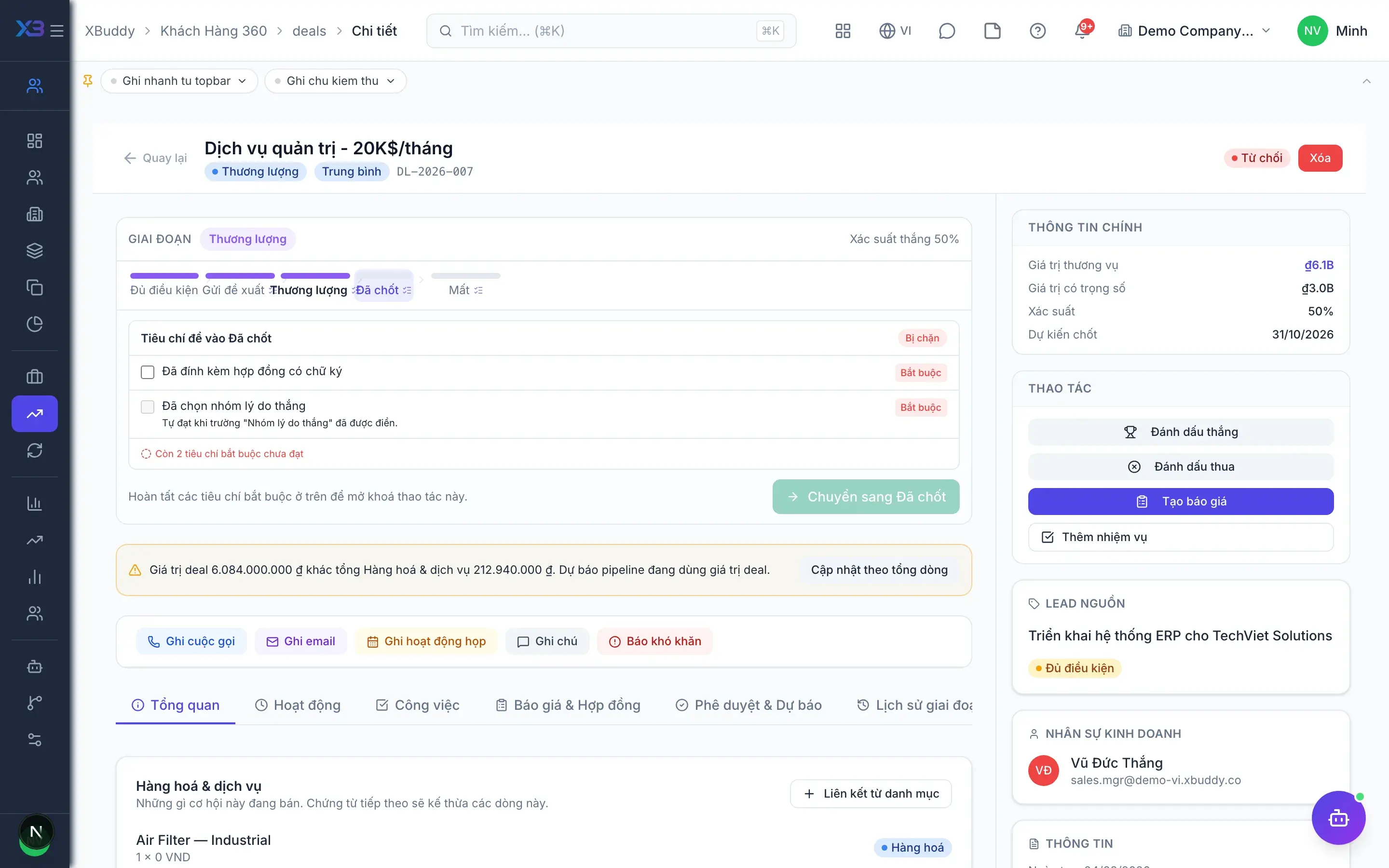The image size is (1389, 868).
Task: Open the sidebar company building icon
Action: click(x=34, y=214)
